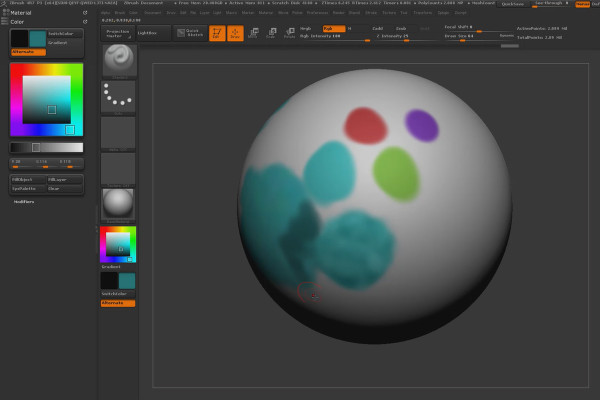Click Material palette grip handle icon
This screenshot has width=600, height=400.
click(5, 12)
